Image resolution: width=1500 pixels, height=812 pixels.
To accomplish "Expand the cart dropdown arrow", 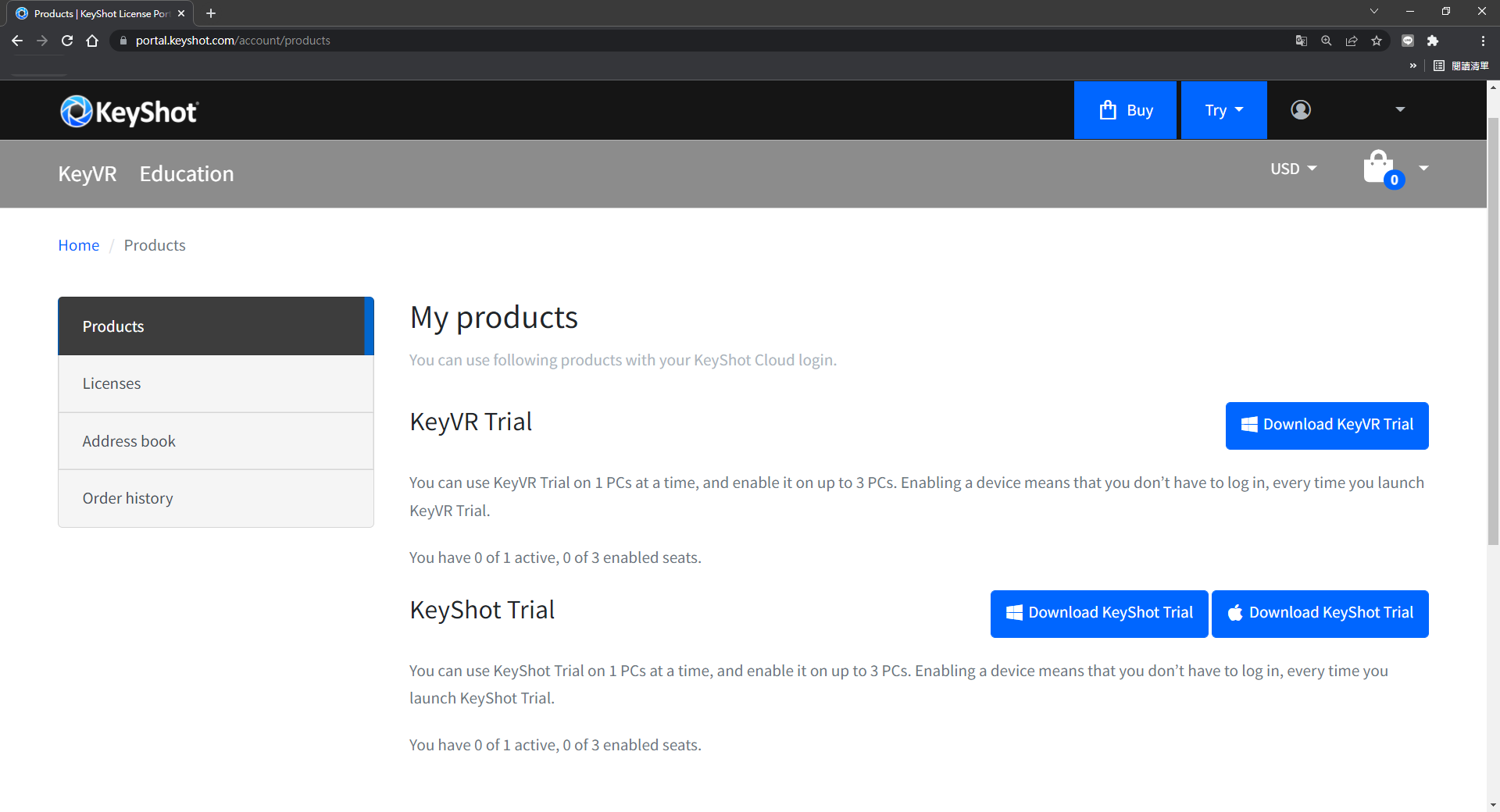I will (1423, 168).
